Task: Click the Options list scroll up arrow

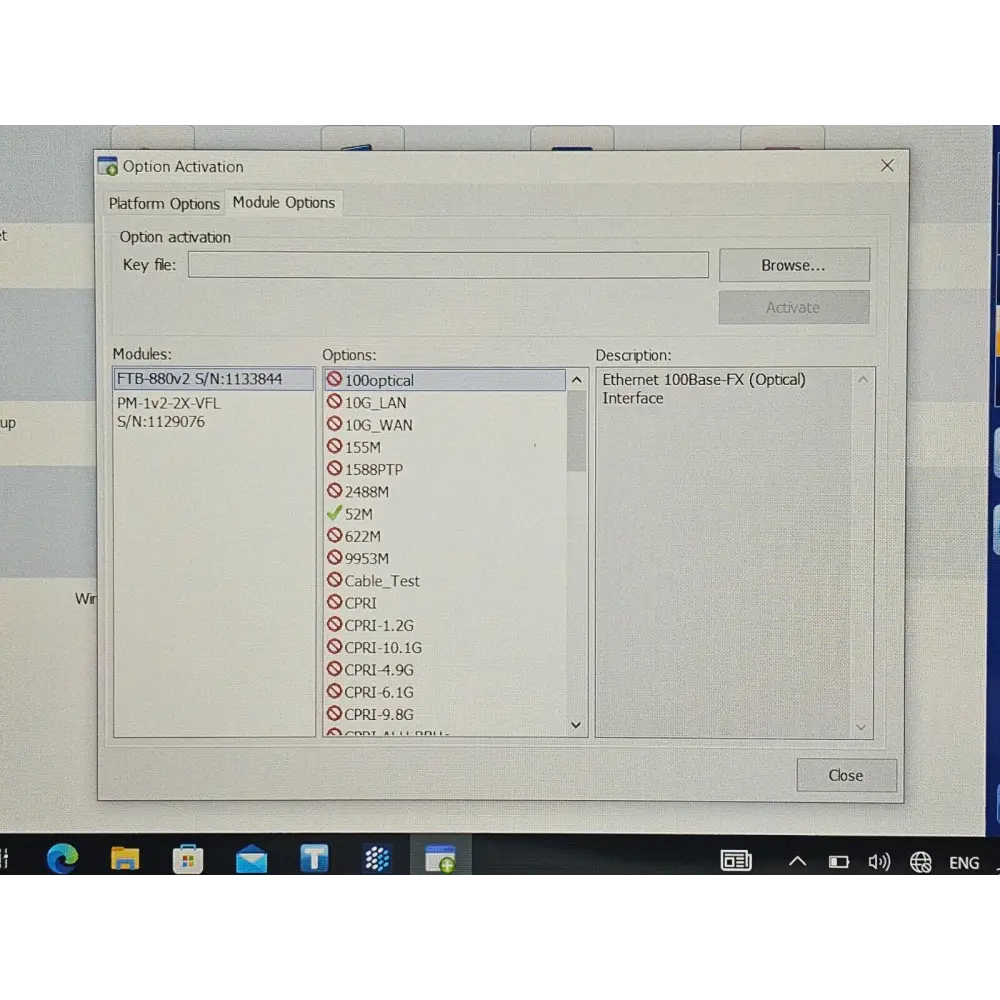Action: [577, 380]
